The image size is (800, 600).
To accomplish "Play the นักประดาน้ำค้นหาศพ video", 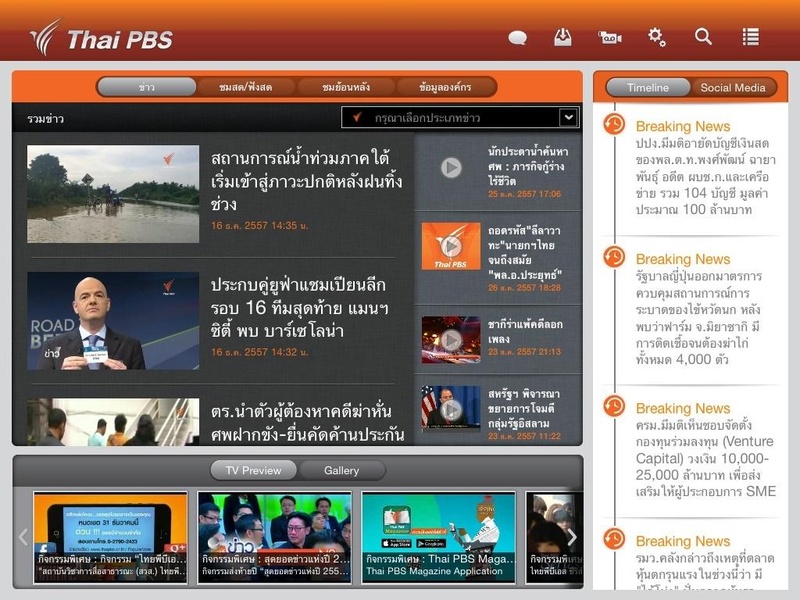I will pyautogui.click(x=451, y=167).
